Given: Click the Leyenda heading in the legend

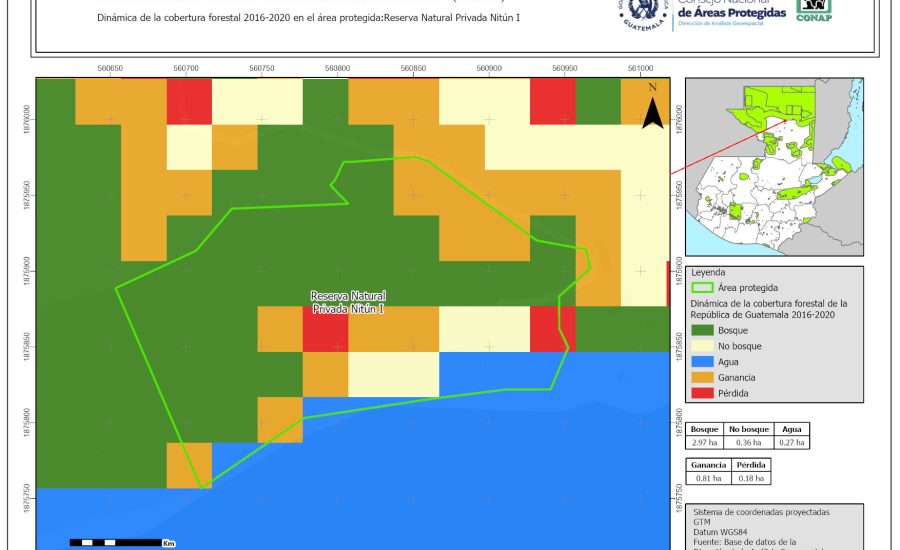Looking at the screenshot, I should point(709,271).
